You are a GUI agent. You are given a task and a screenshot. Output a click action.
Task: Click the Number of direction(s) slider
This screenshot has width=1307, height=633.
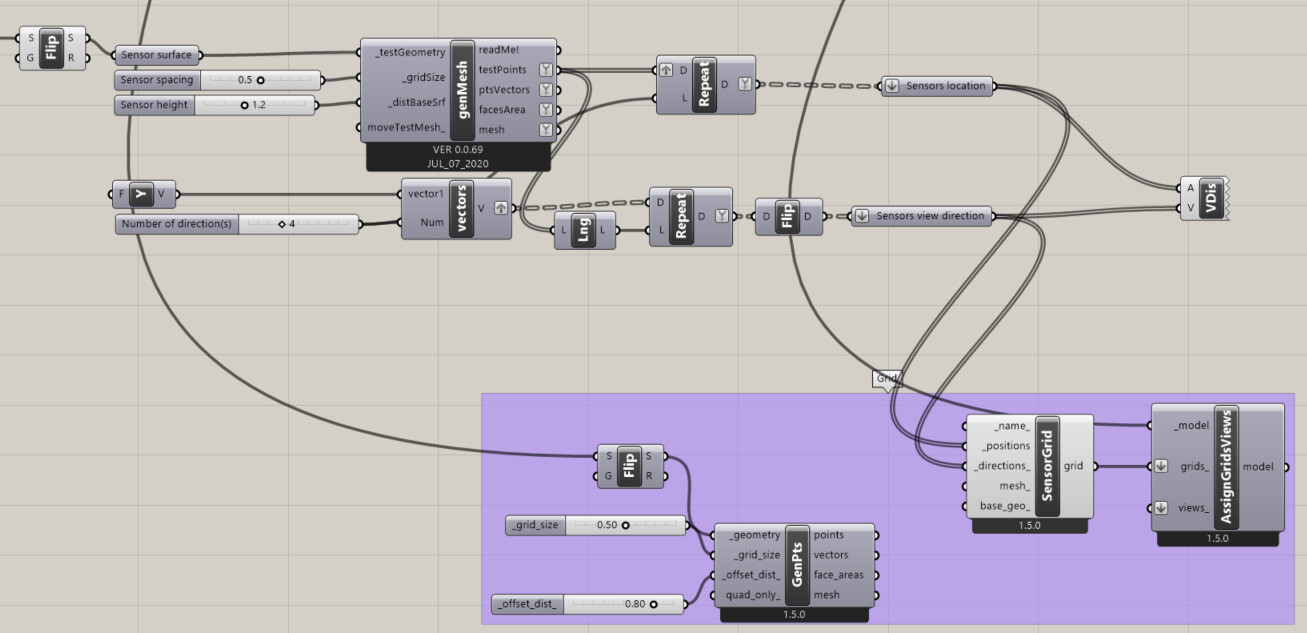point(238,224)
